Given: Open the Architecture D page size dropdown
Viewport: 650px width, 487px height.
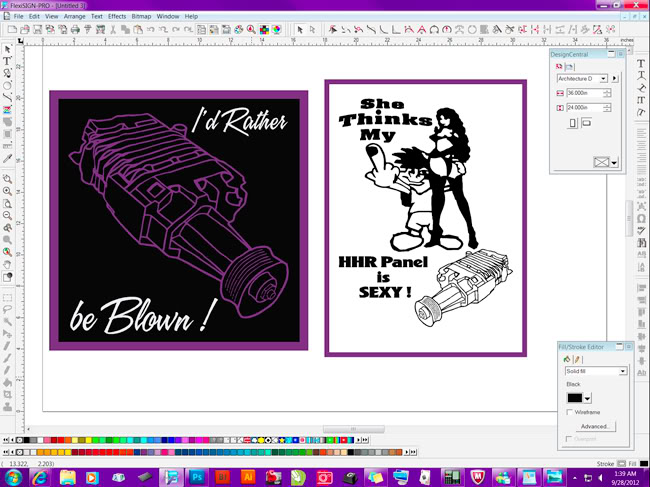Looking at the screenshot, I should (x=604, y=78).
